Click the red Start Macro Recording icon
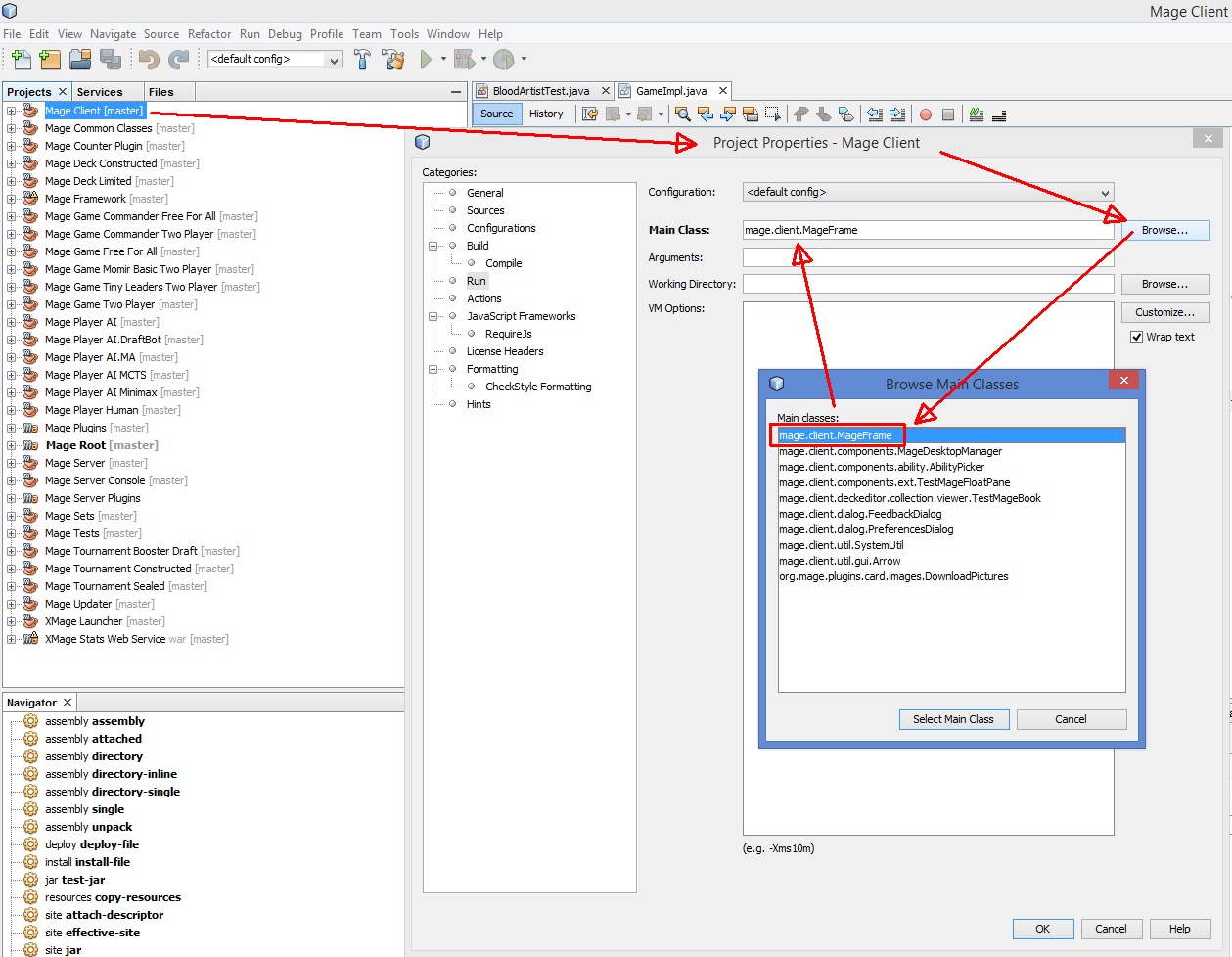The height and width of the screenshot is (957, 1232). click(926, 114)
